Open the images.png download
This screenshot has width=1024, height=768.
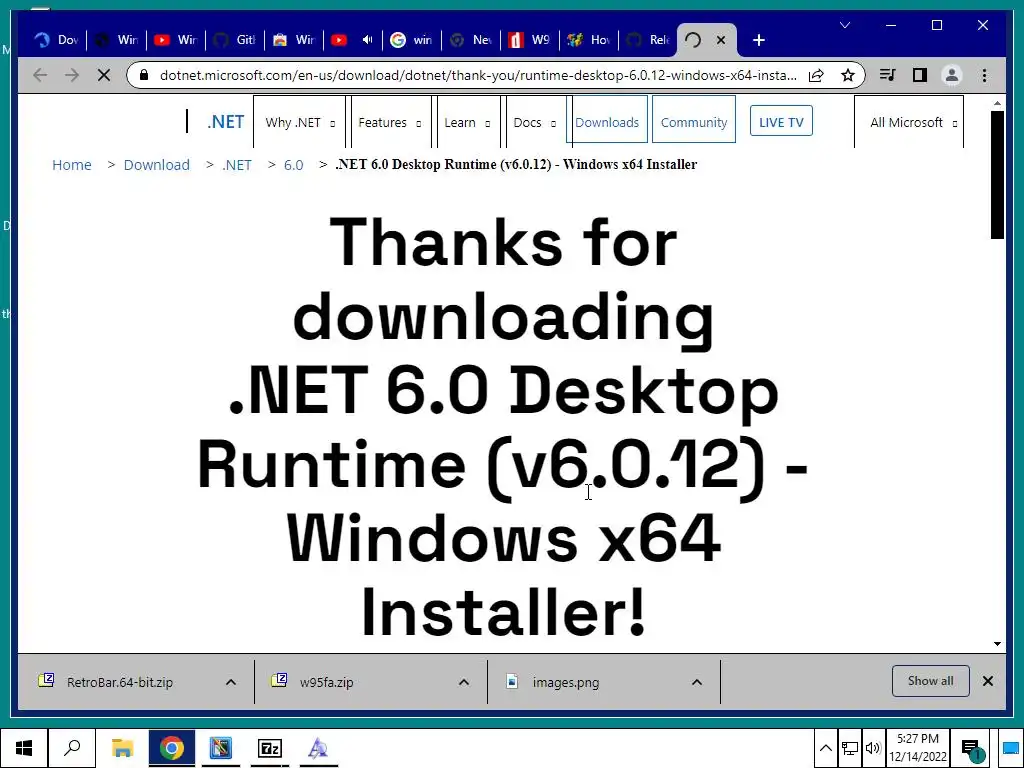566,682
